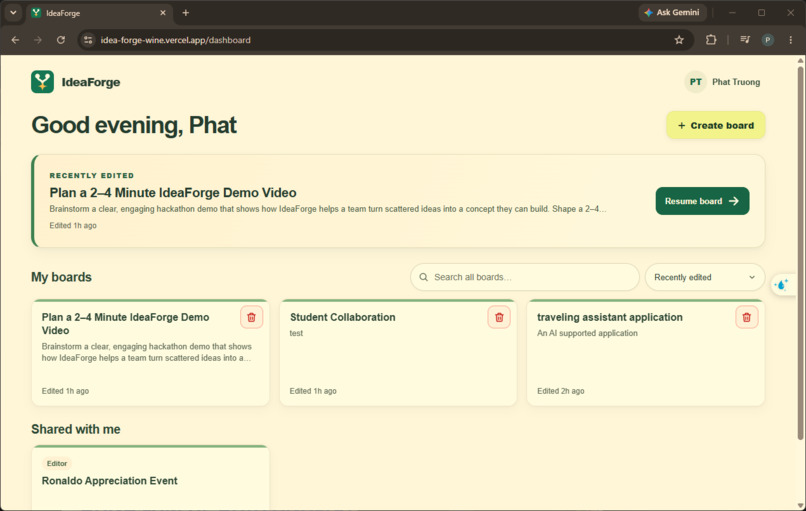View site information icon in address bar

click(88, 40)
